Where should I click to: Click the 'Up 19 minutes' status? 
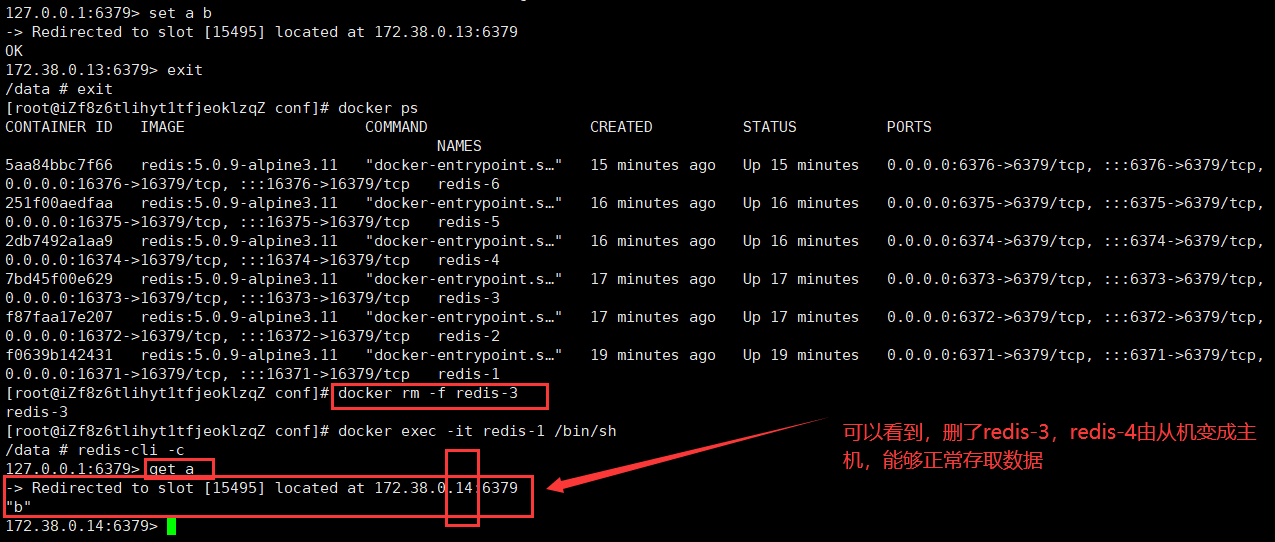tap(801, 355)
